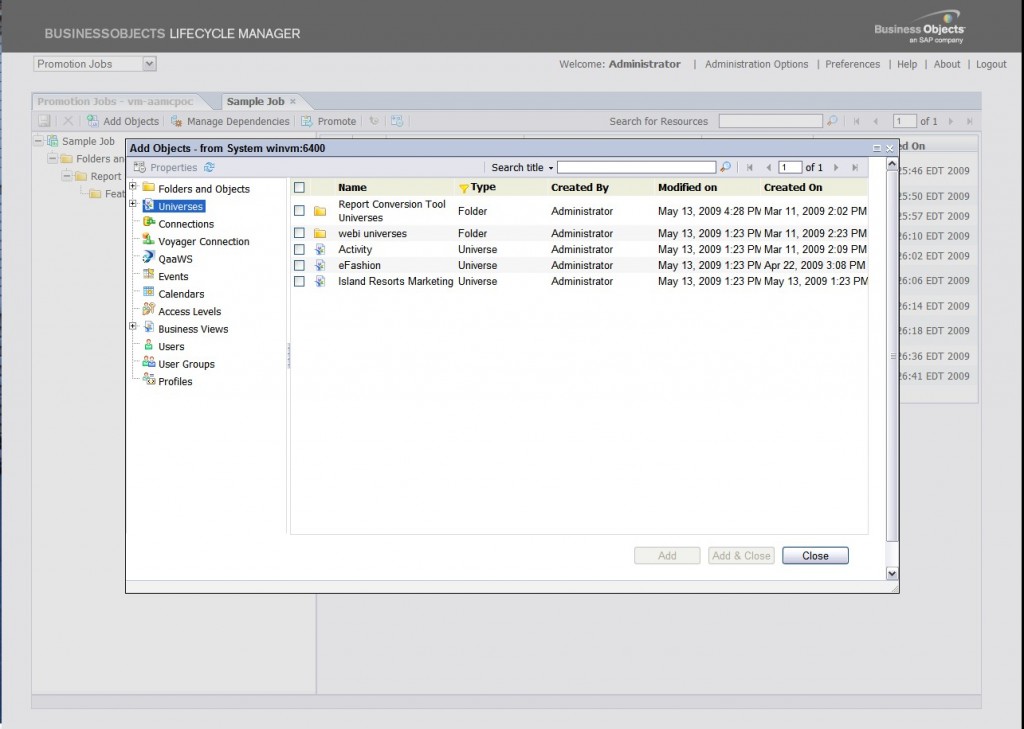Image resolution: width=1024 pixels, height=729 pixels.
Task: Close the Sample Job tab
Action: point(293,101)
